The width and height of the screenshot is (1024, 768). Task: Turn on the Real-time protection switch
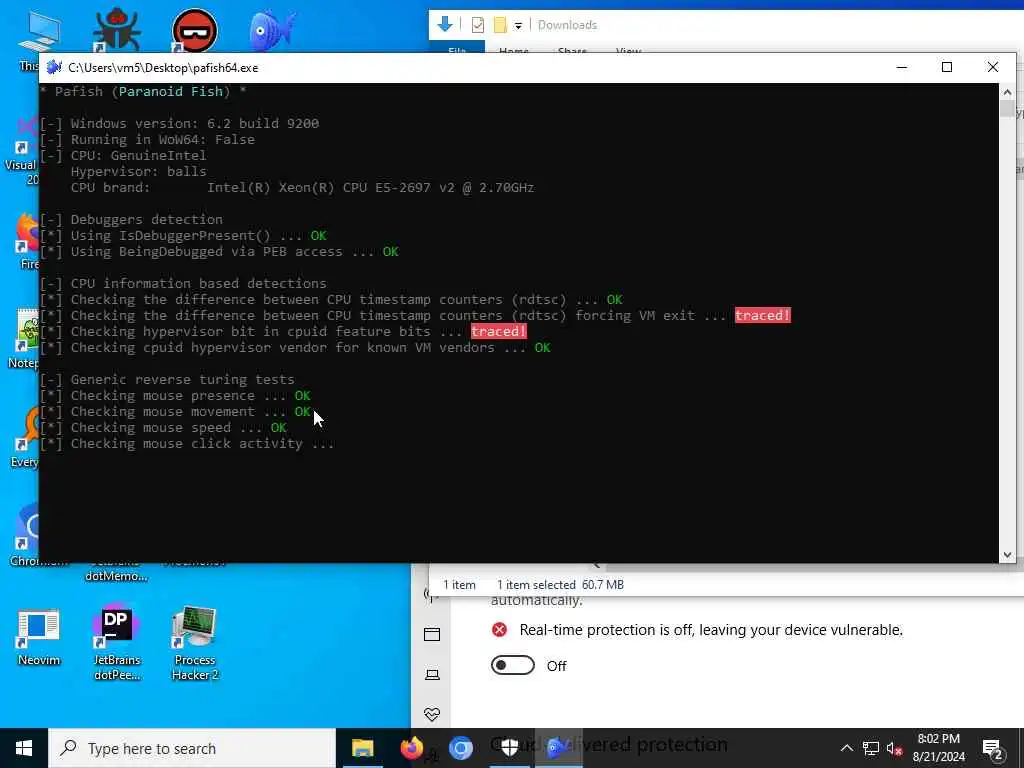coord(513,665)
